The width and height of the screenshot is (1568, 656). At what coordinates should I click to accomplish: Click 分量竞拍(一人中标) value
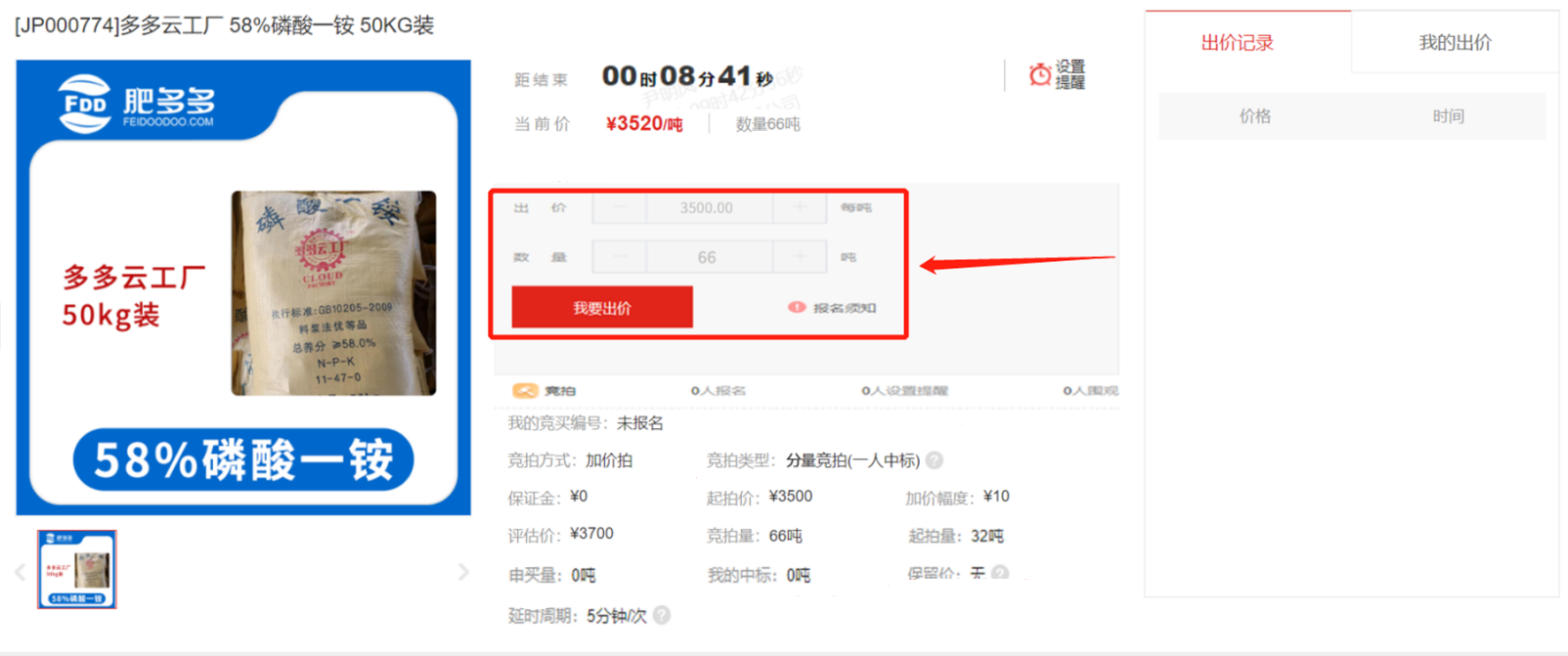tap(852, 460)
